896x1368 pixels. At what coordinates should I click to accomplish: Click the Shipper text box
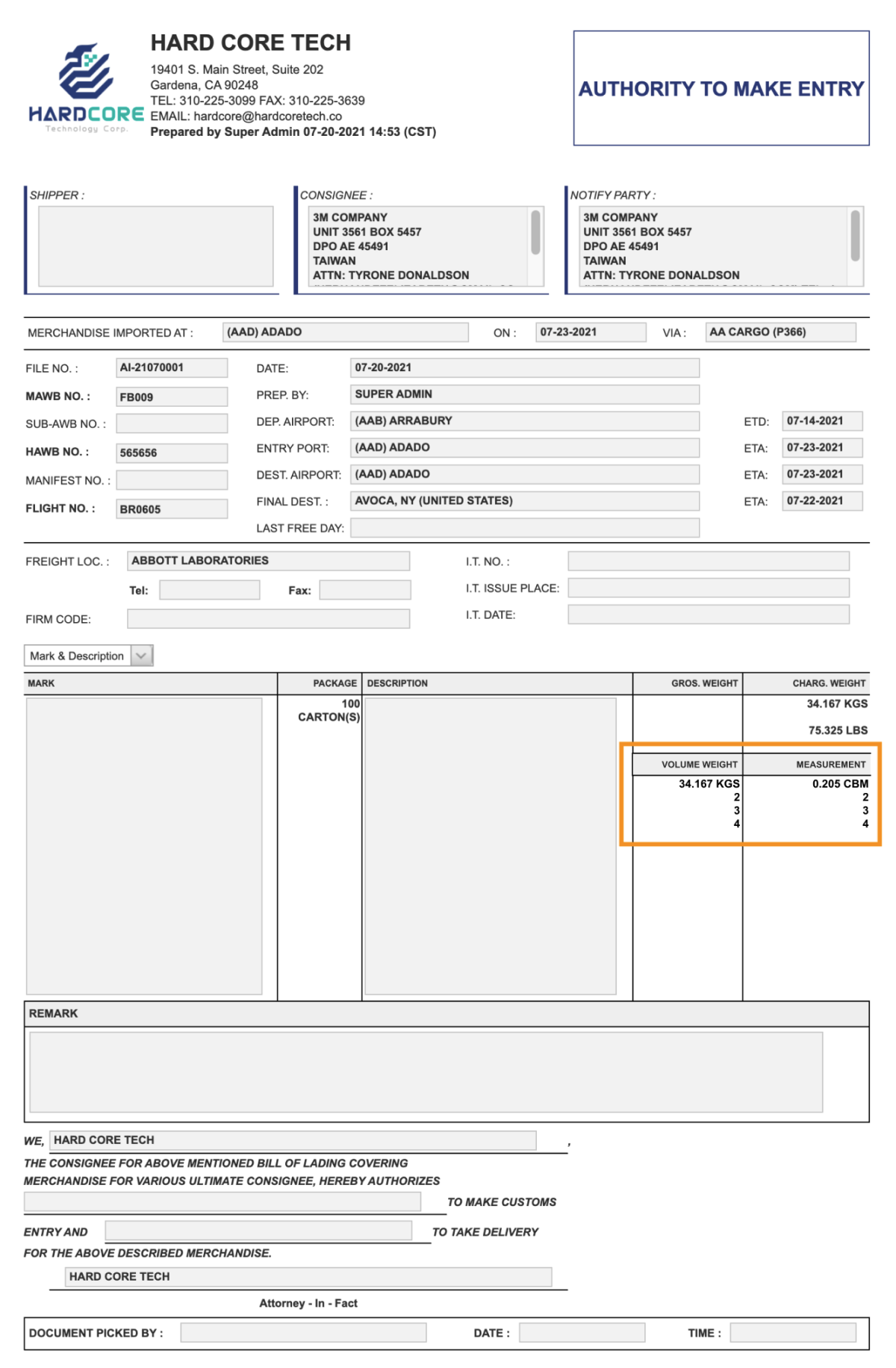pyautogui.click(x=155, y=246)
